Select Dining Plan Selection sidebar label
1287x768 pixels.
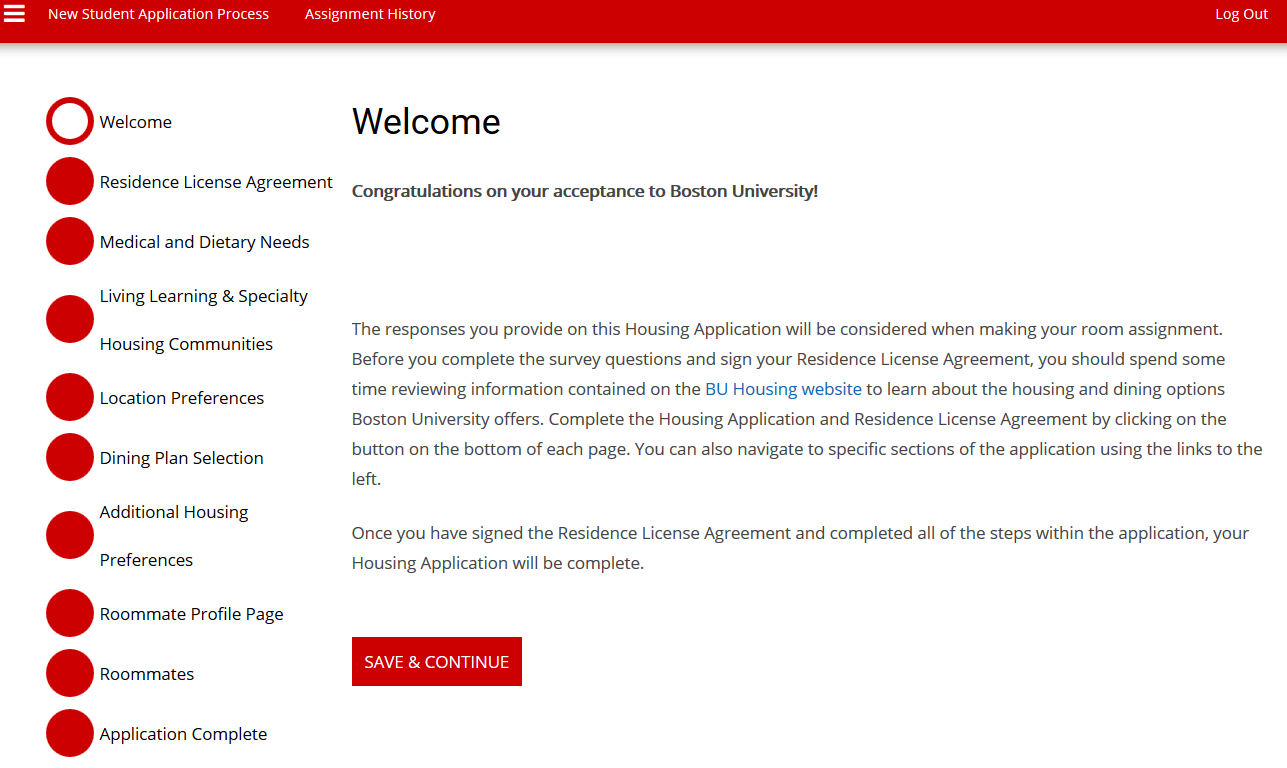[182, 458]
